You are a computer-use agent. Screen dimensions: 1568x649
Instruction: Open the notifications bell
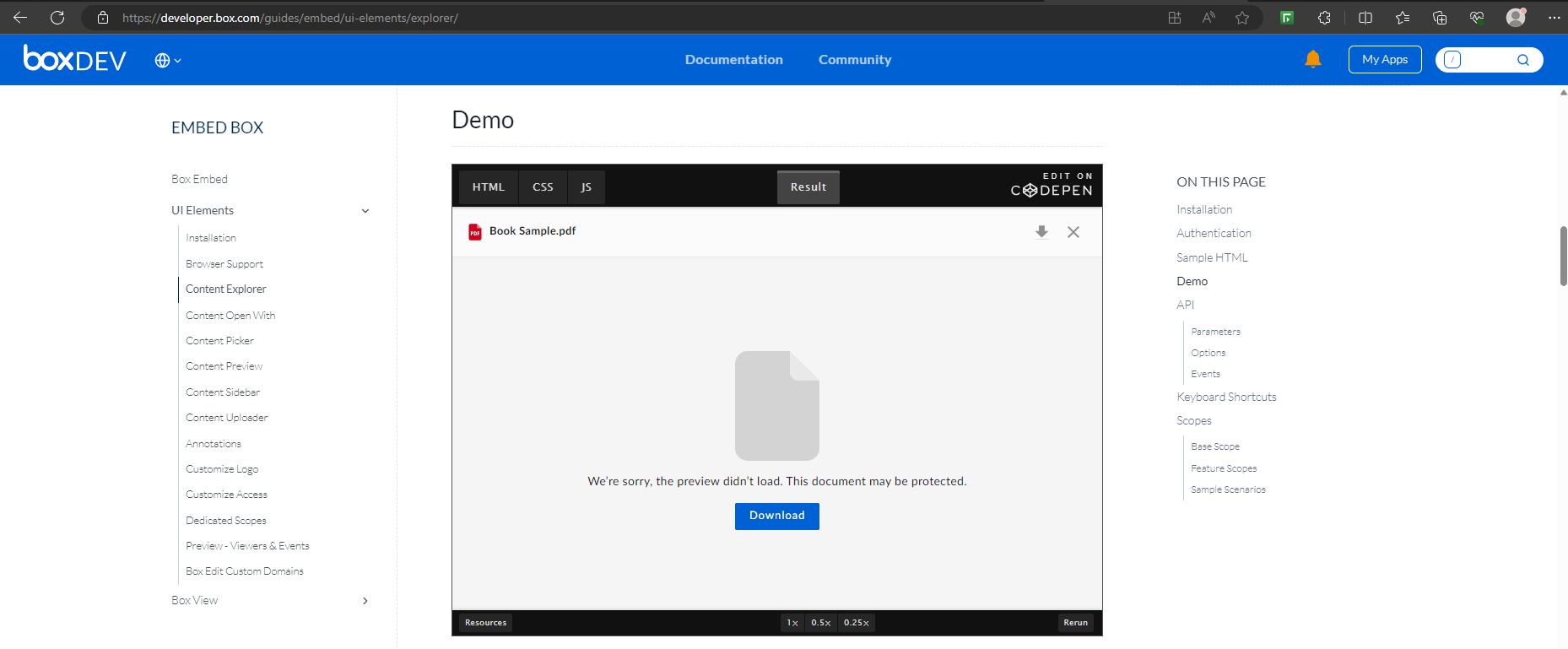[1312, 59]
